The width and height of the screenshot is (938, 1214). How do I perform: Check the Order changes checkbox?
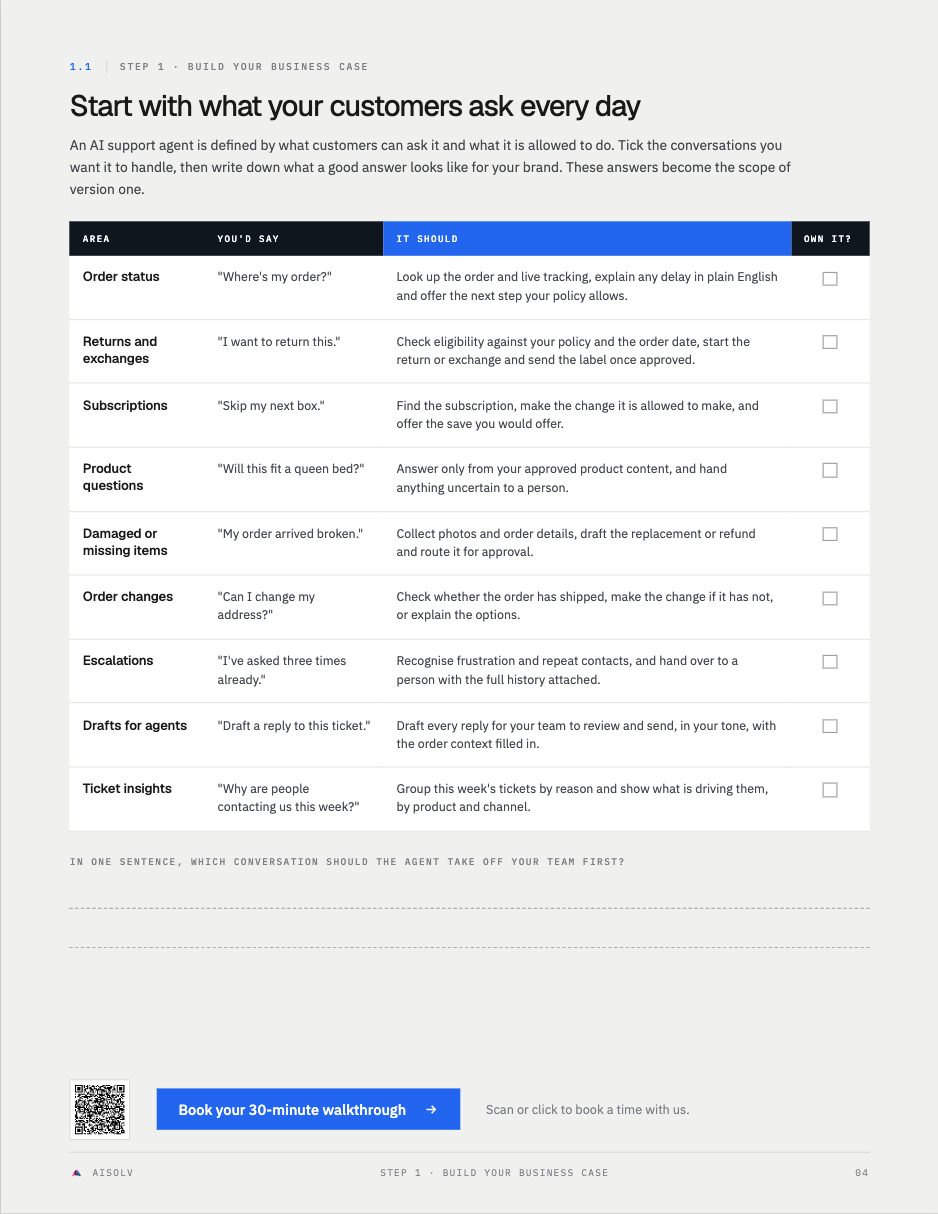tap(830, 598)
